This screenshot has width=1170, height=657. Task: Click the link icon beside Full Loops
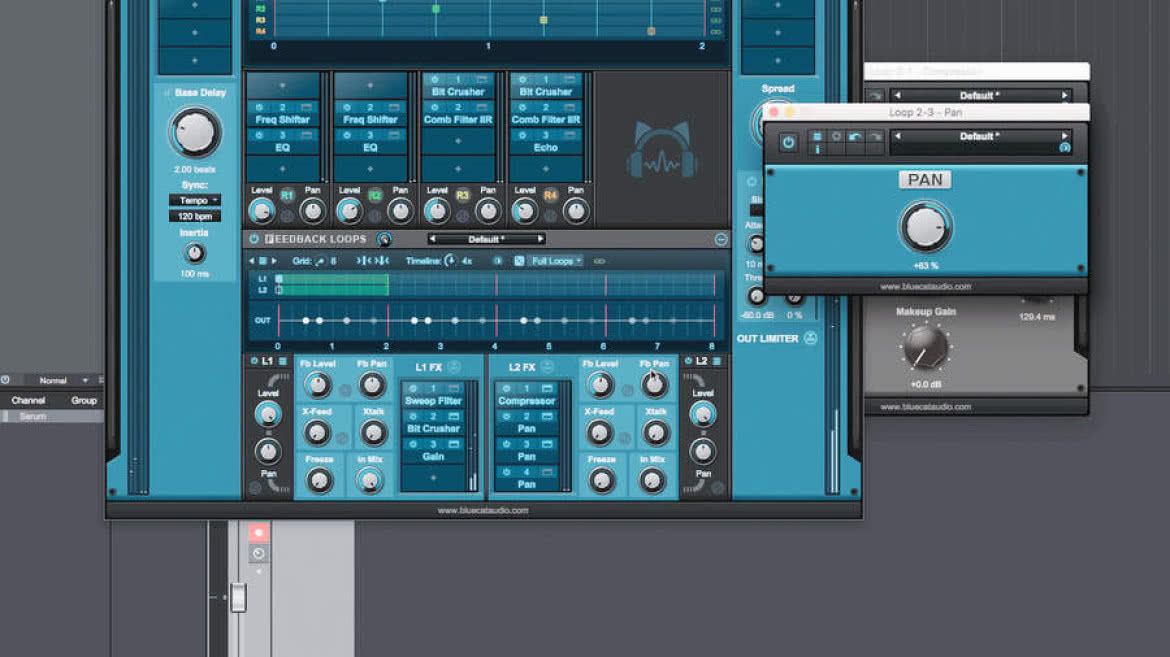pyautogui.click(x=598, y=261)
